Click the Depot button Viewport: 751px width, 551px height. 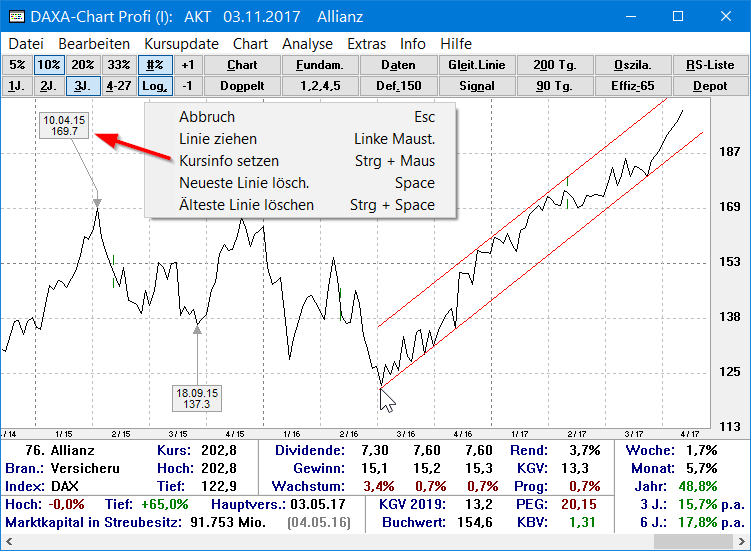(x=710, y=86)
